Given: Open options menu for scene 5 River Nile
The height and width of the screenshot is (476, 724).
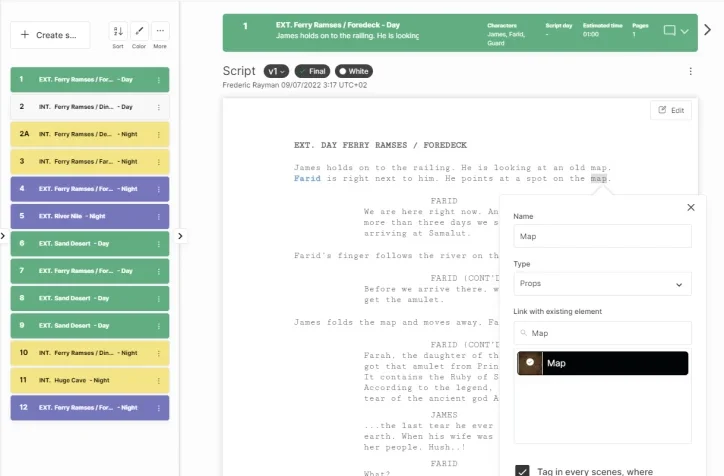Looking at the screenshot, I should coord(159,216).
